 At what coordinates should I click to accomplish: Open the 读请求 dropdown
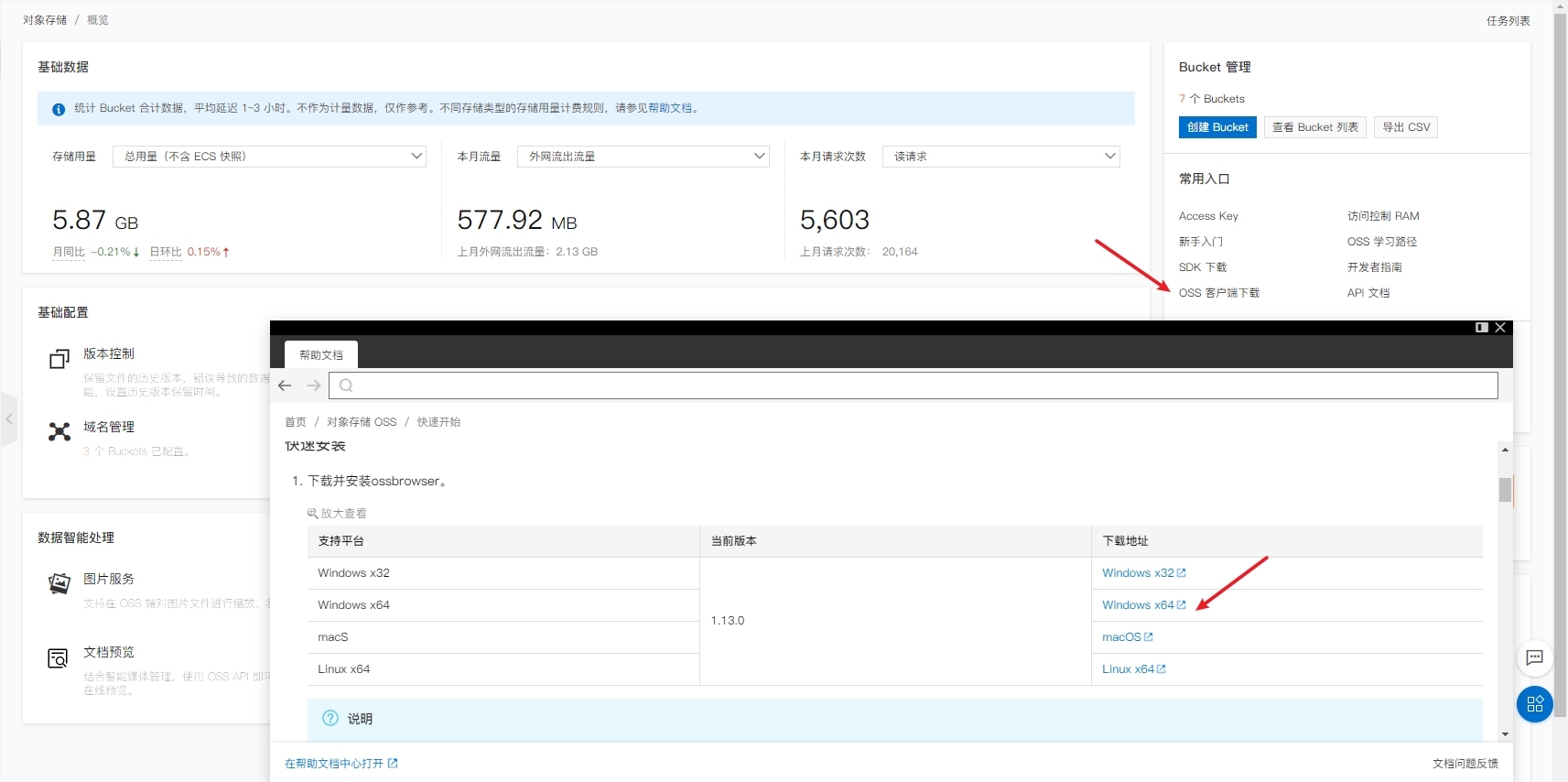click(x=1001, y=157)
